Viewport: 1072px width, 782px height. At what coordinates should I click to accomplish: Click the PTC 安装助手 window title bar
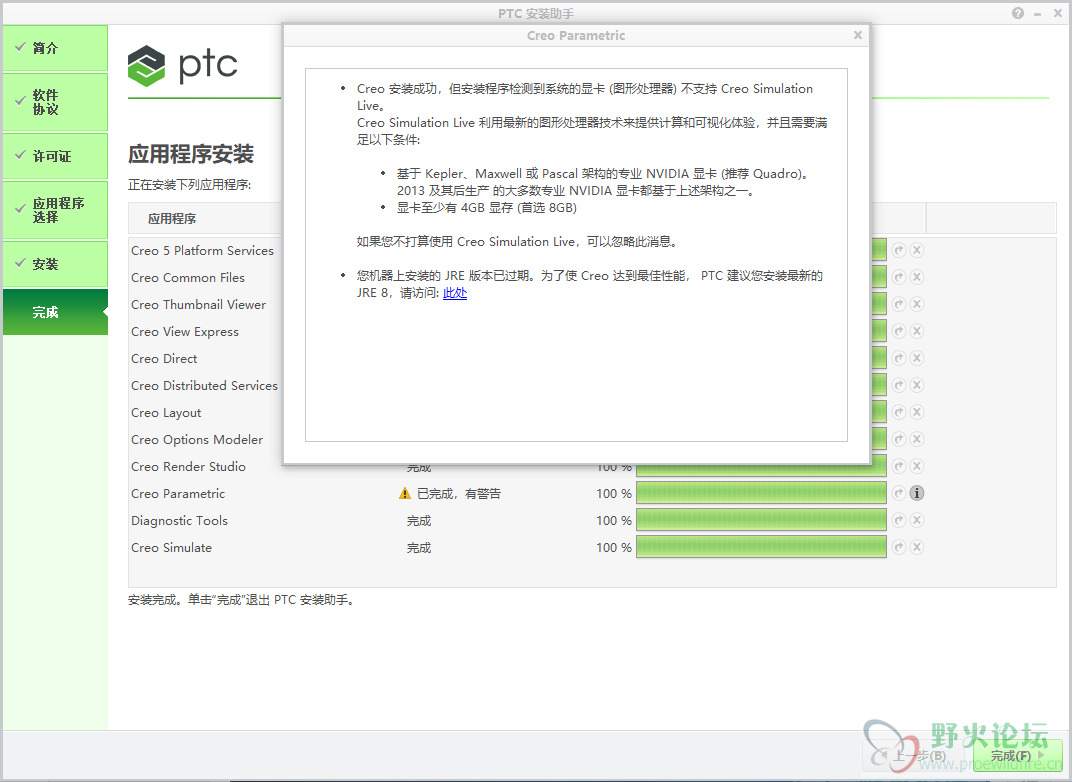pyautogui.click(x=536, y=13)
